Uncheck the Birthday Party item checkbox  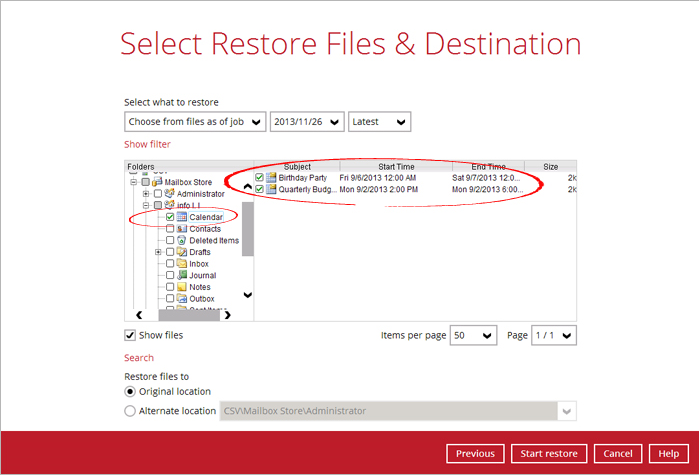pyautogui.click(x=260, y=177)
